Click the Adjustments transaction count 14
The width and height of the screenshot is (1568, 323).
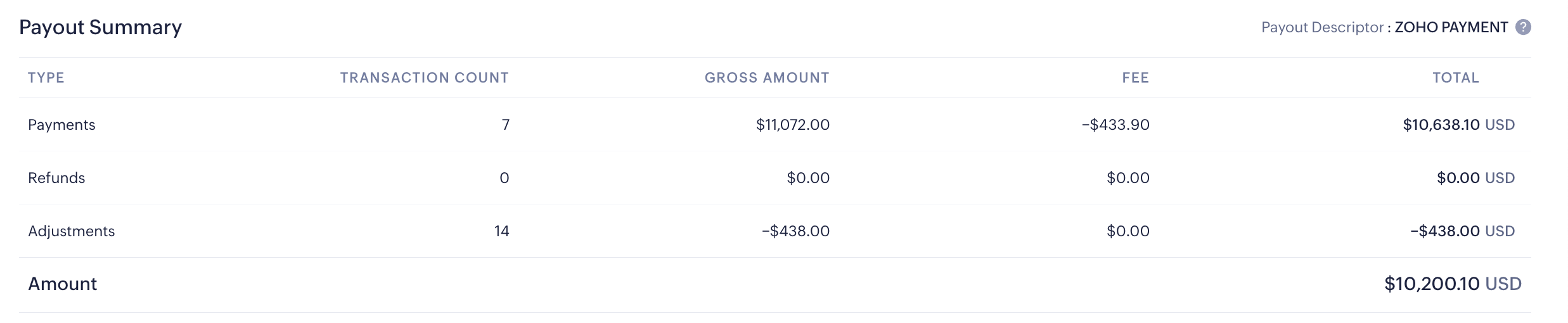[501, 231]
